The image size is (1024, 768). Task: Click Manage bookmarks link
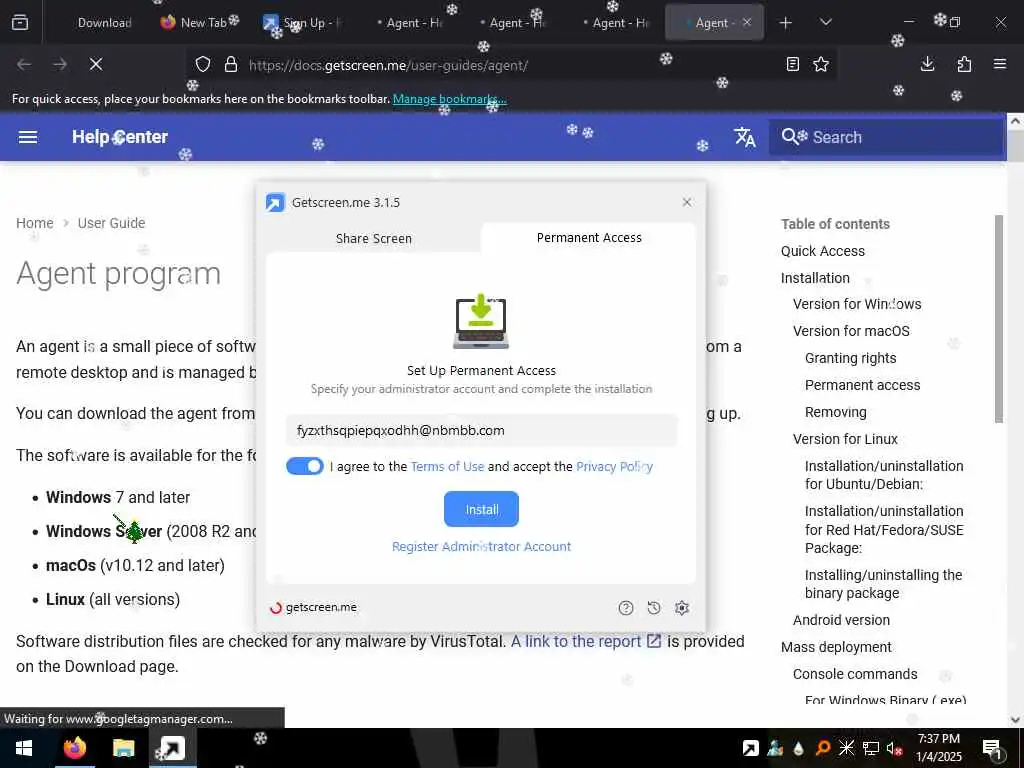449,99
